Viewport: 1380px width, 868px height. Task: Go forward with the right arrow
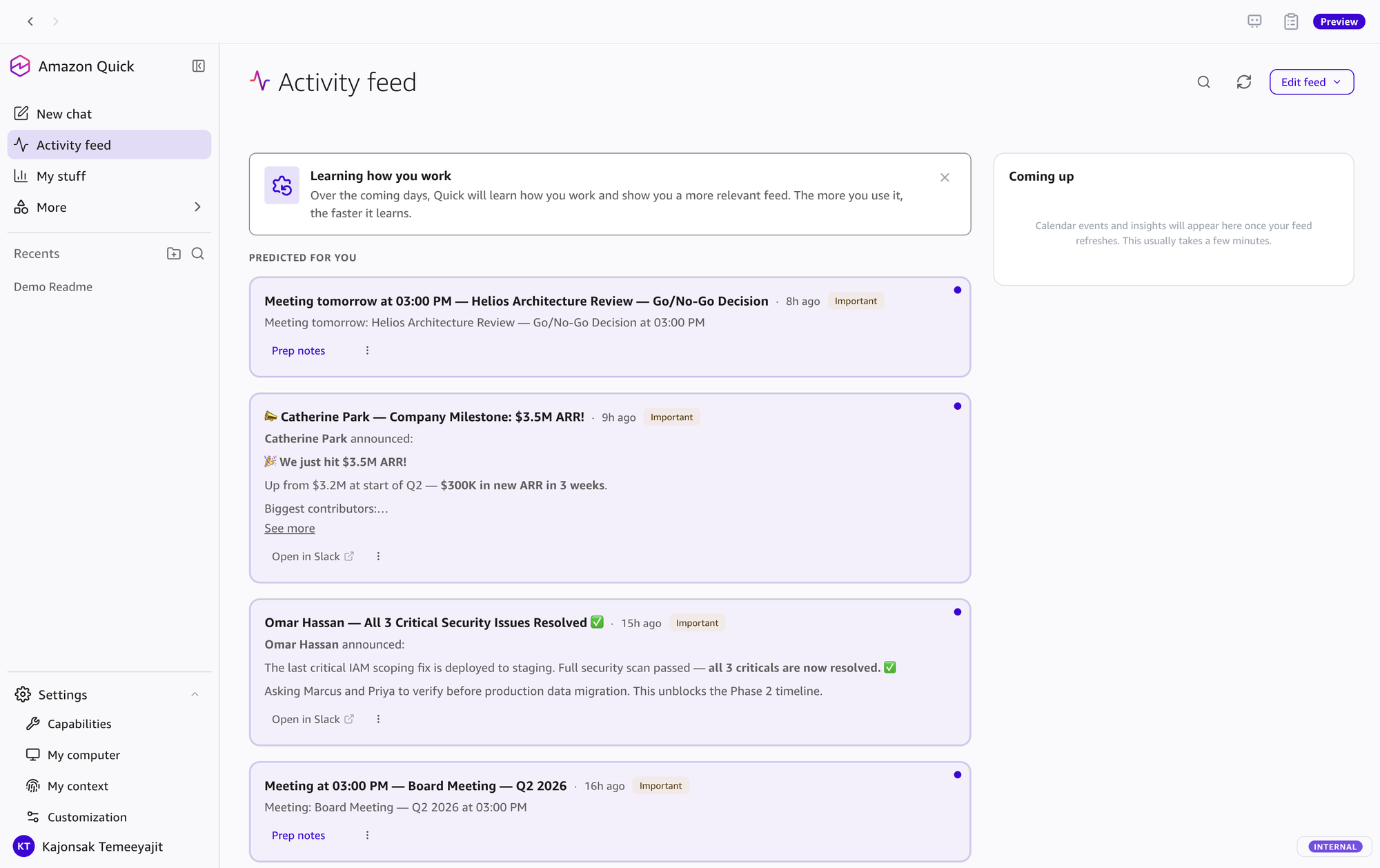pyautogui.click(x=56, y=21)
